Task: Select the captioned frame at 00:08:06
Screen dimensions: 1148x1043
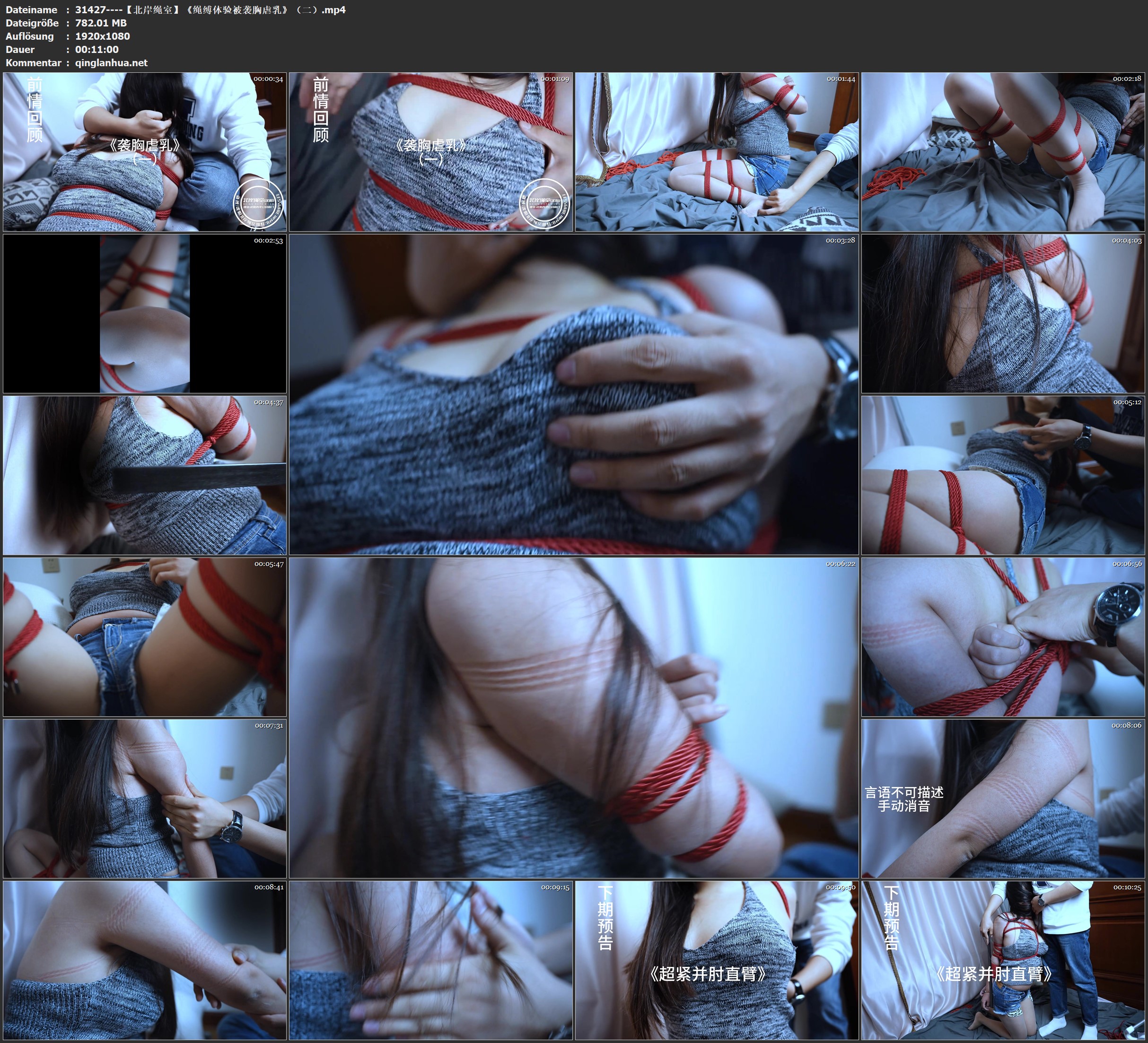Action: click(x=1003, y=798)
